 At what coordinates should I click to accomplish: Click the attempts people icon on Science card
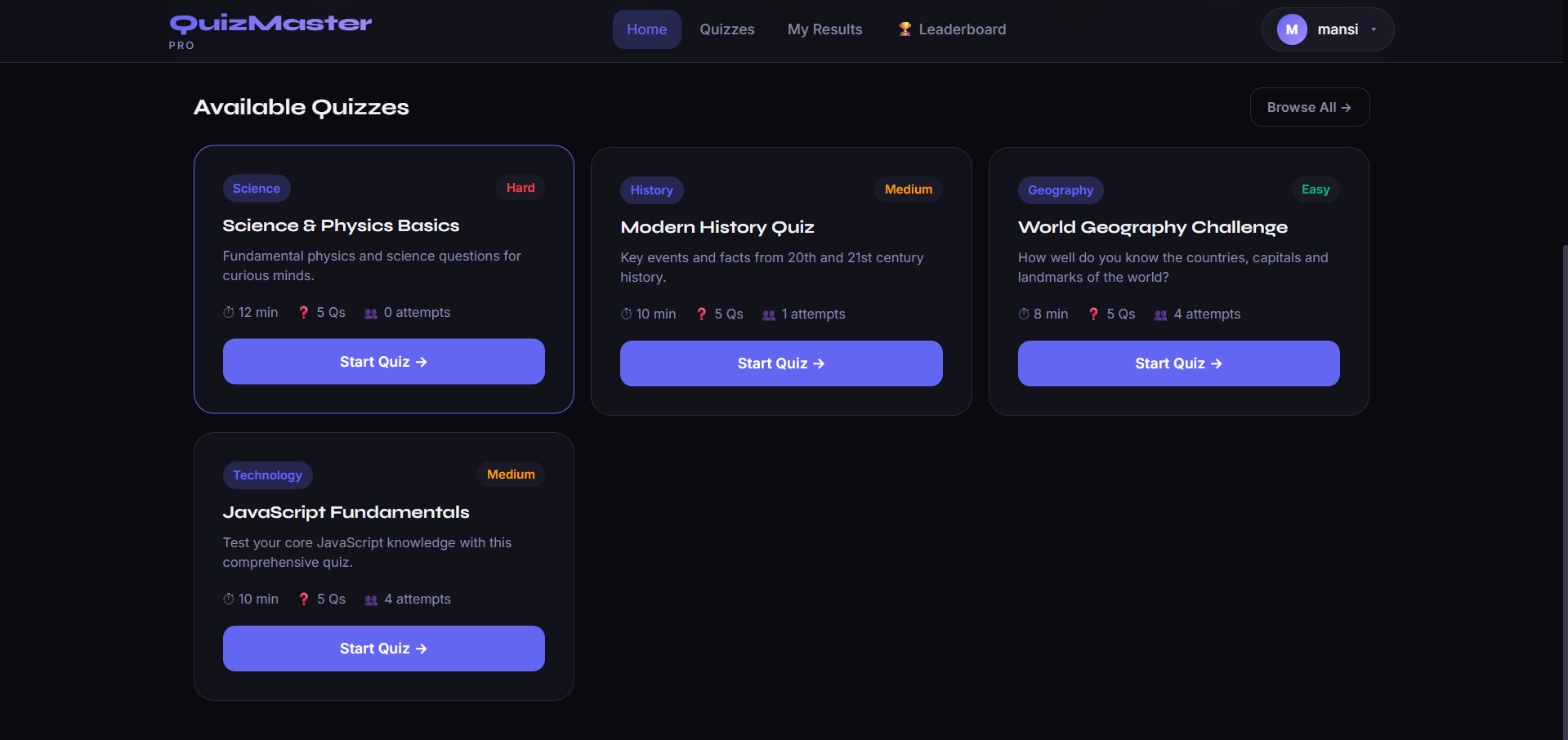tap(371, 314)
